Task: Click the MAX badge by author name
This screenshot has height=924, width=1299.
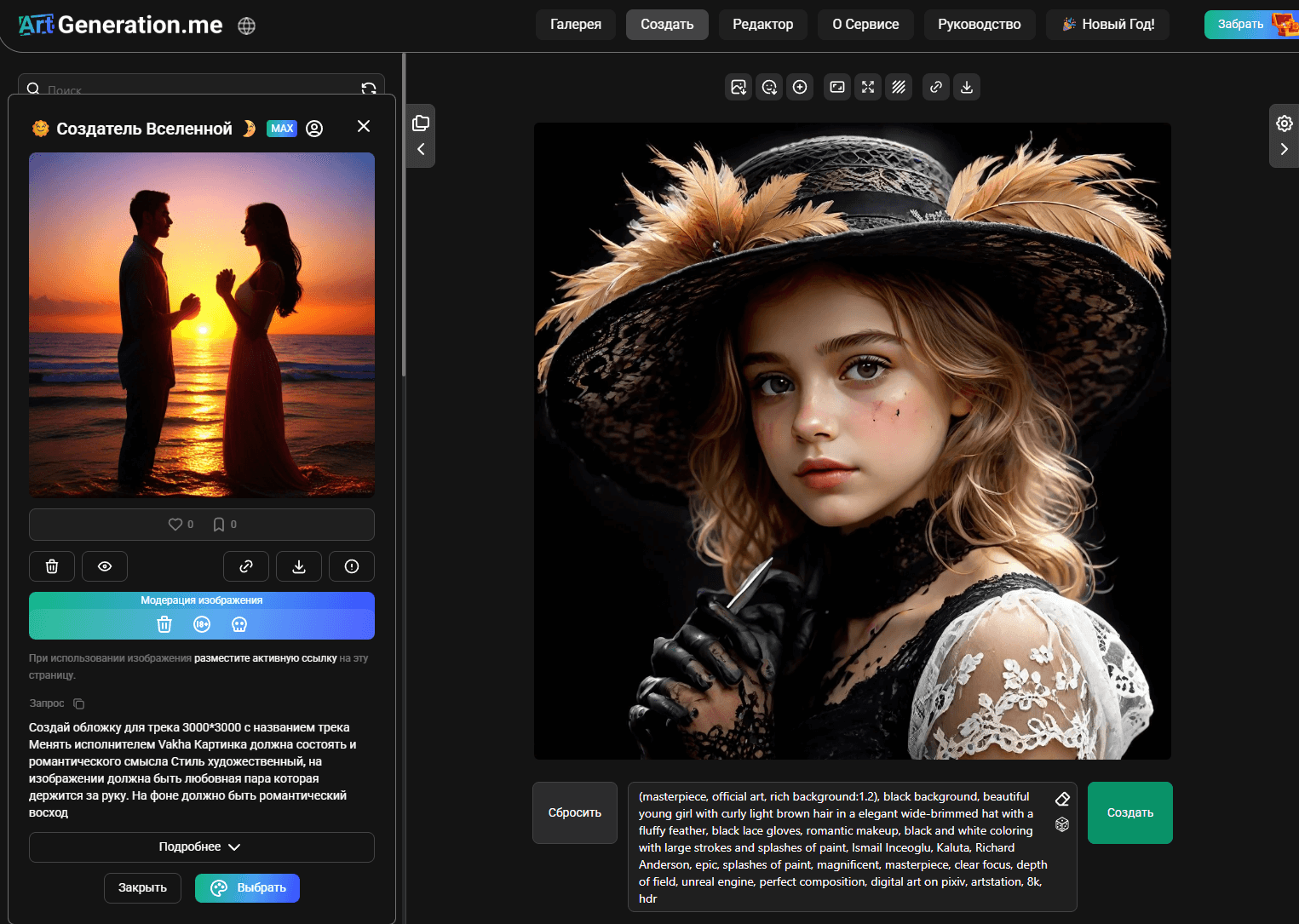Action: point(282,129)
